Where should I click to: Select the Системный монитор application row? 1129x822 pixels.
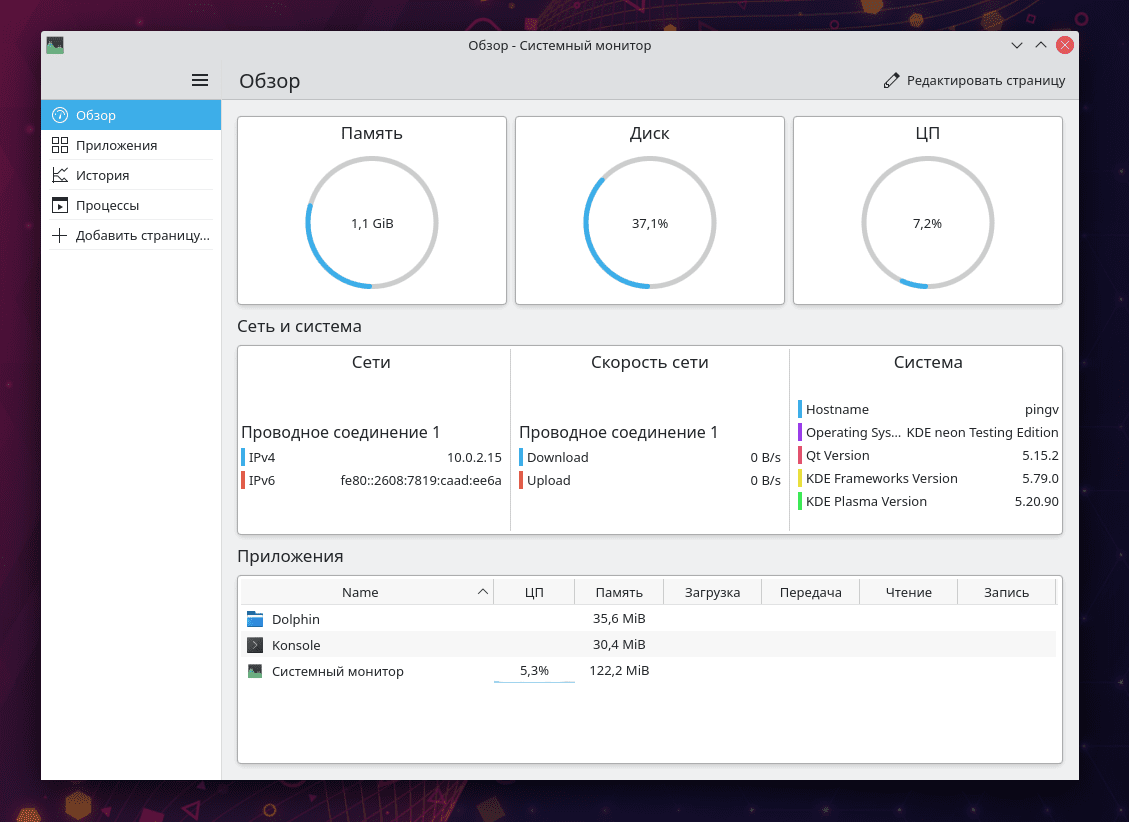(x=338, y=671)
